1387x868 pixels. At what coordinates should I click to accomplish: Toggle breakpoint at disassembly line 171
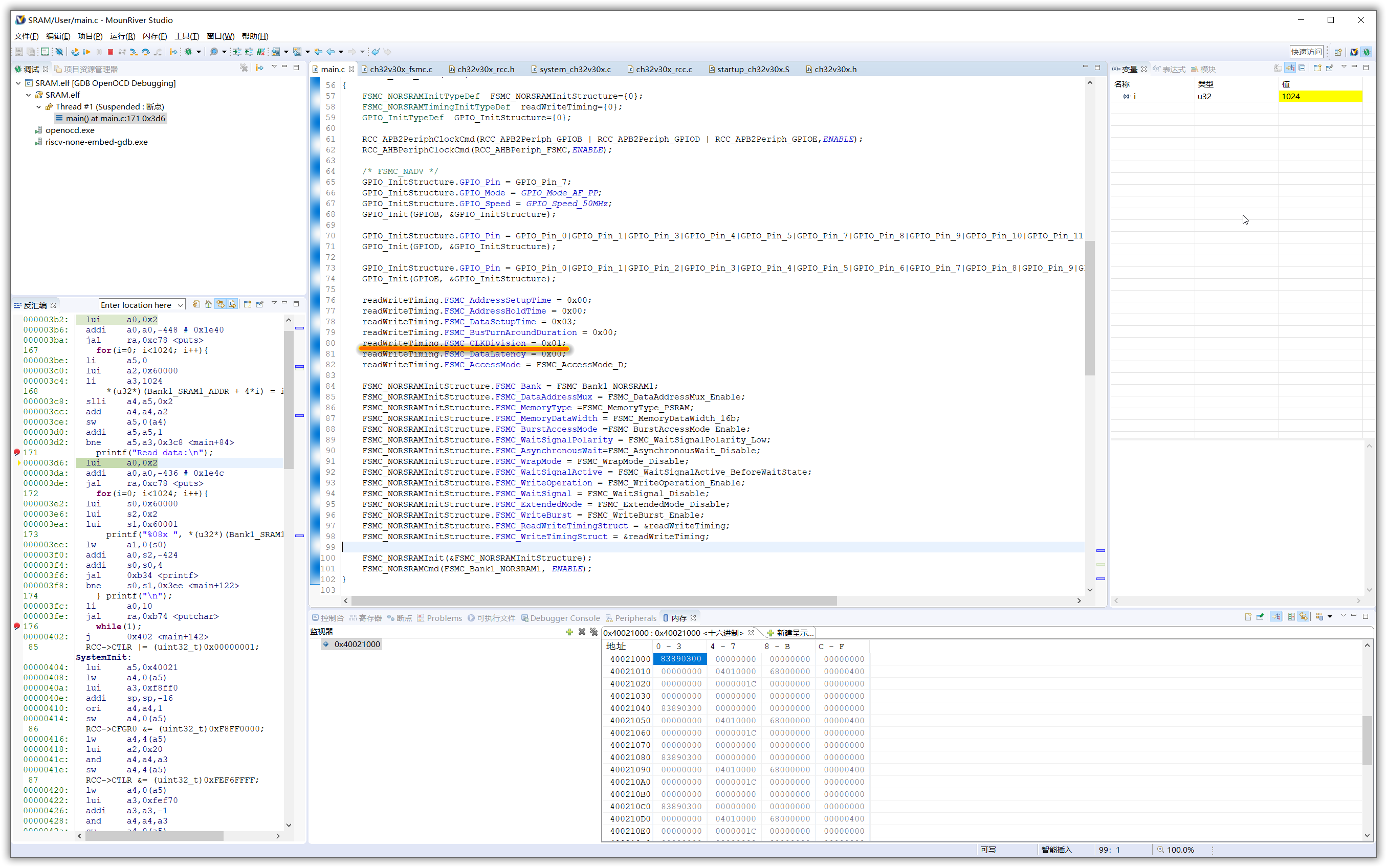(17, 452)
